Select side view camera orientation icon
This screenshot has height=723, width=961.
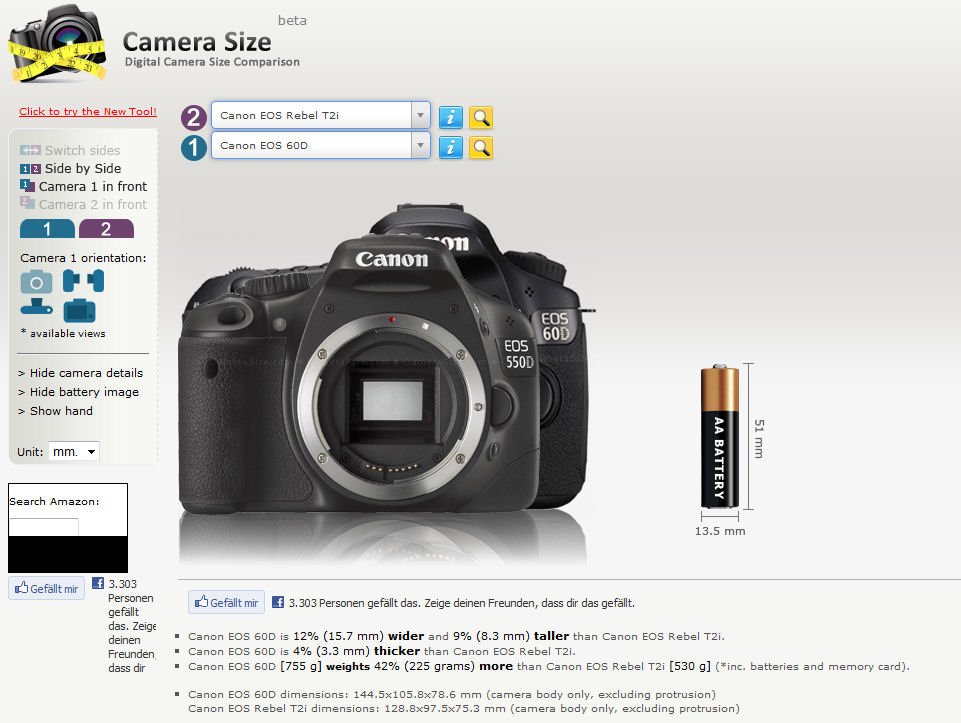coord(83,281)
